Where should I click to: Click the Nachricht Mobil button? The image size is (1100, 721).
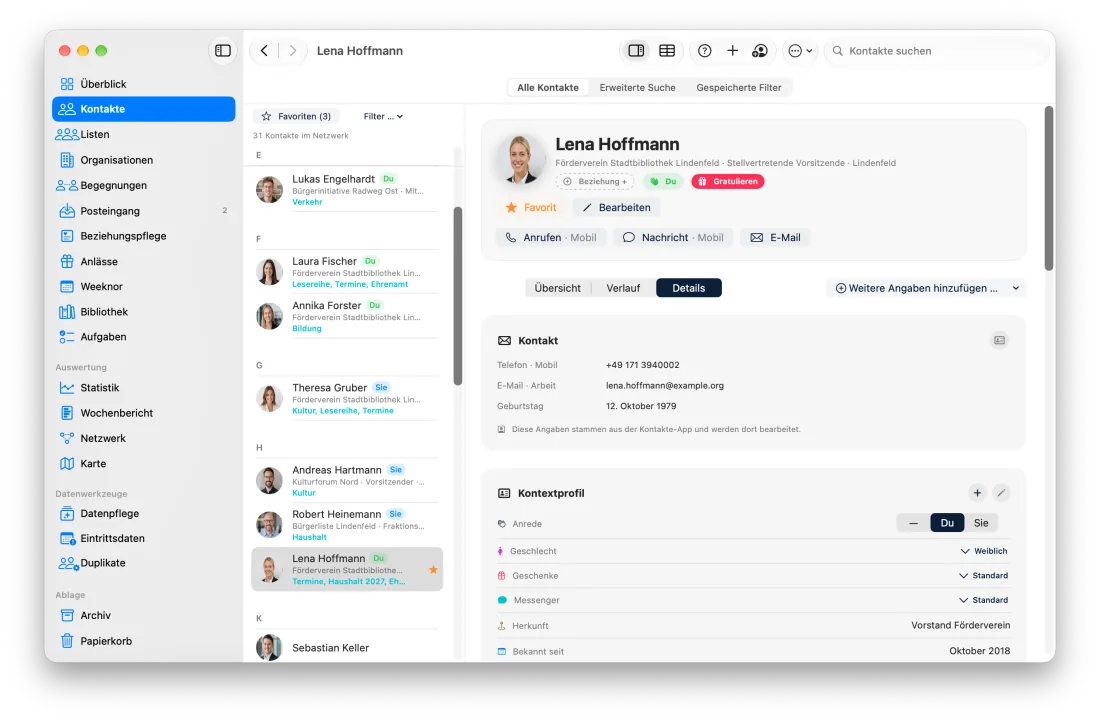pos(673,238)
